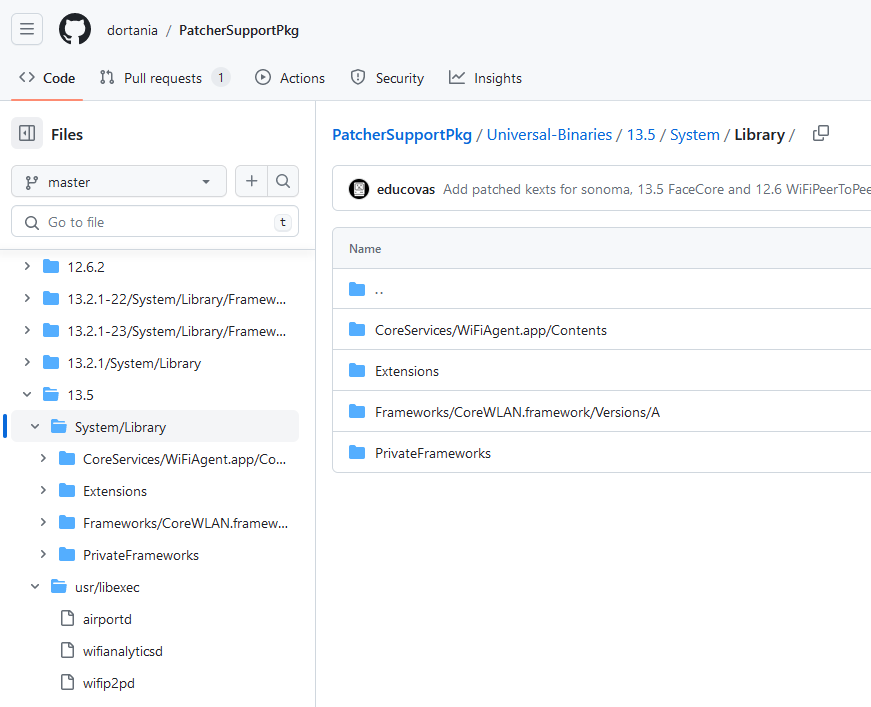Click the plus icon to add file
The width and height of the screenshot is (871, 707).
pyautogui.click(x=251, y=181)
